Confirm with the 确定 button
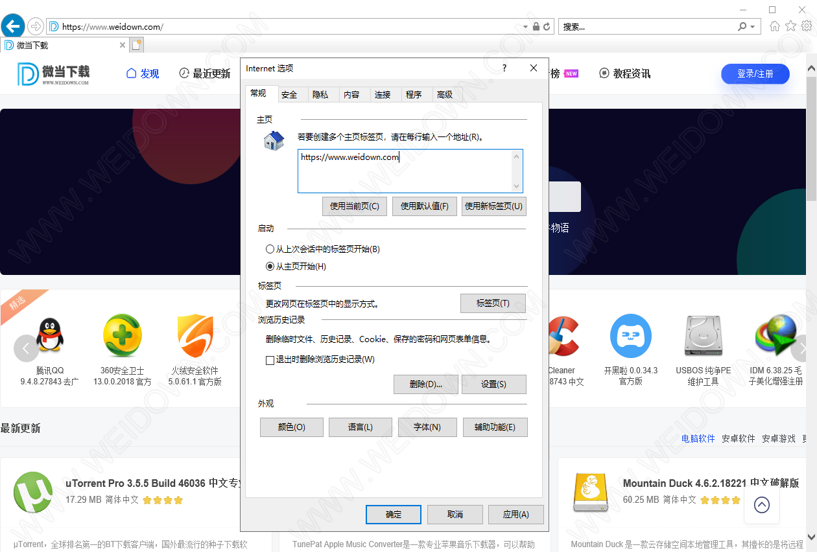The width and height of the screenshot is (817, 552). pos(393,514)
